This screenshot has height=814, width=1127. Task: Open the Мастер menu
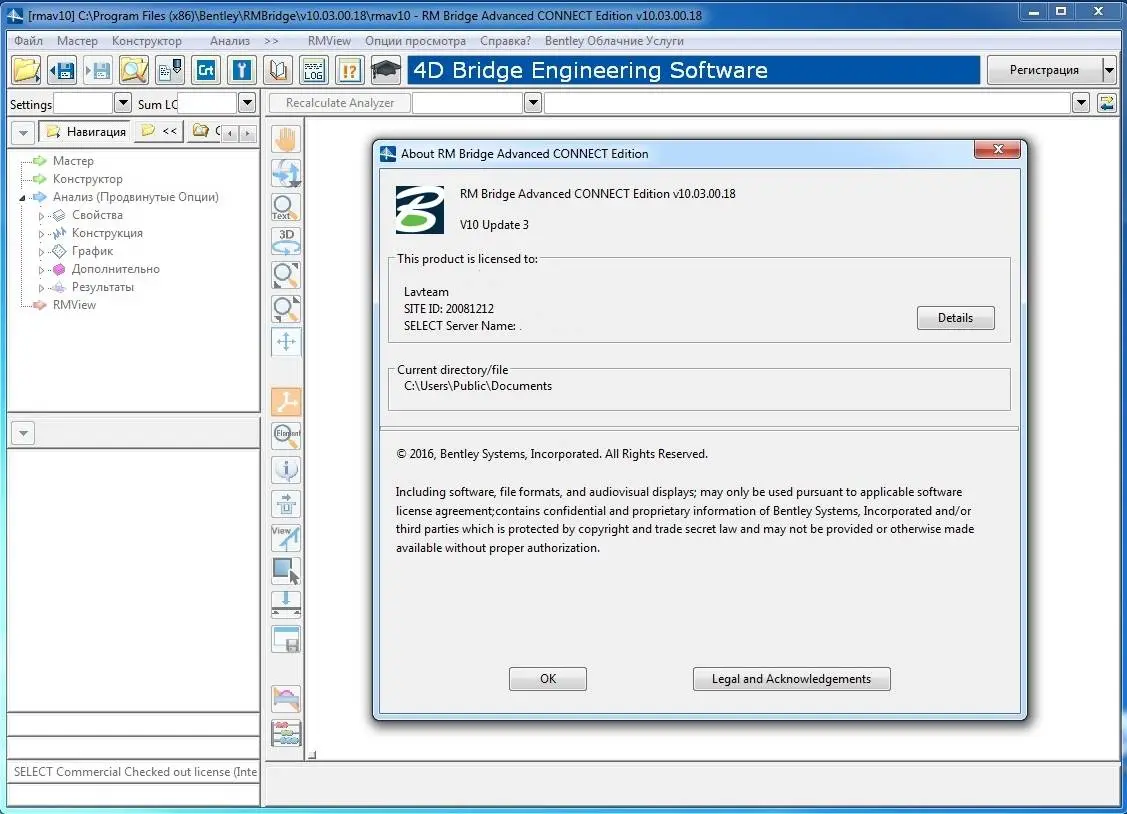tap(77, 41)
